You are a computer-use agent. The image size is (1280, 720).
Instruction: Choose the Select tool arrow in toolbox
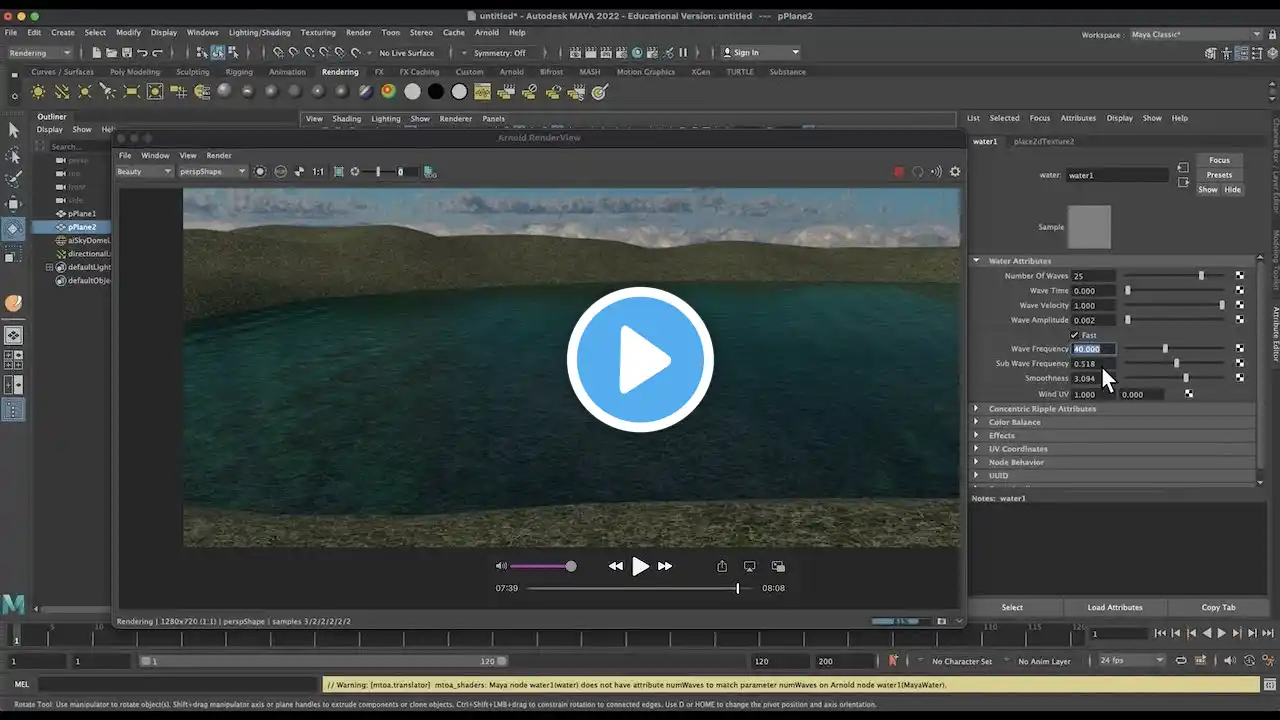(14, 130)
